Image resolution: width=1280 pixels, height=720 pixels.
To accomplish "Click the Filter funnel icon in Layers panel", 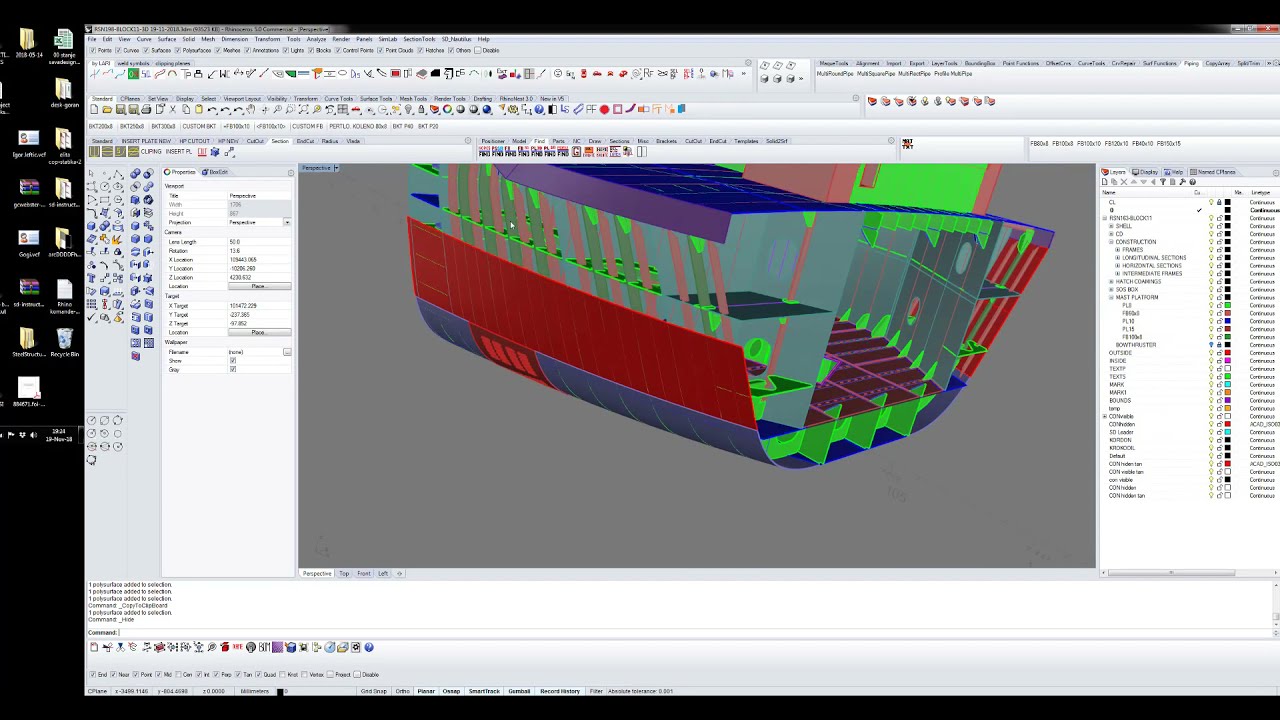I will pyautogui.click(x=1163, y=182).
